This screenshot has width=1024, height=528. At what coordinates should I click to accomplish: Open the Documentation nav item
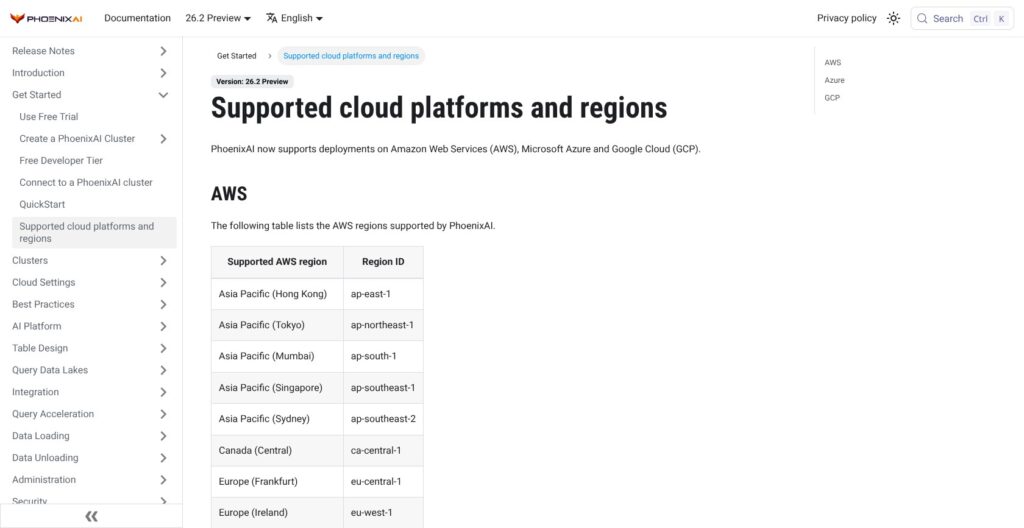pyautogui.click(x=137, y=18)
